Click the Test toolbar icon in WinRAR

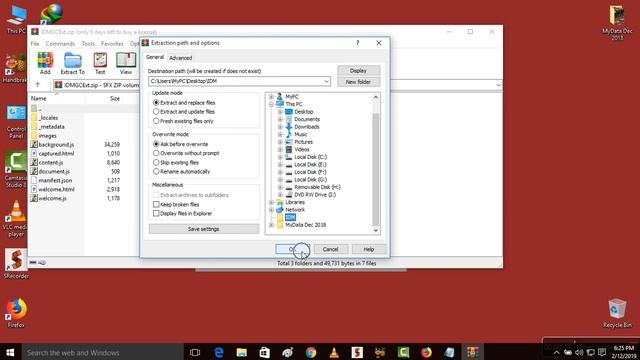point(100,63)
